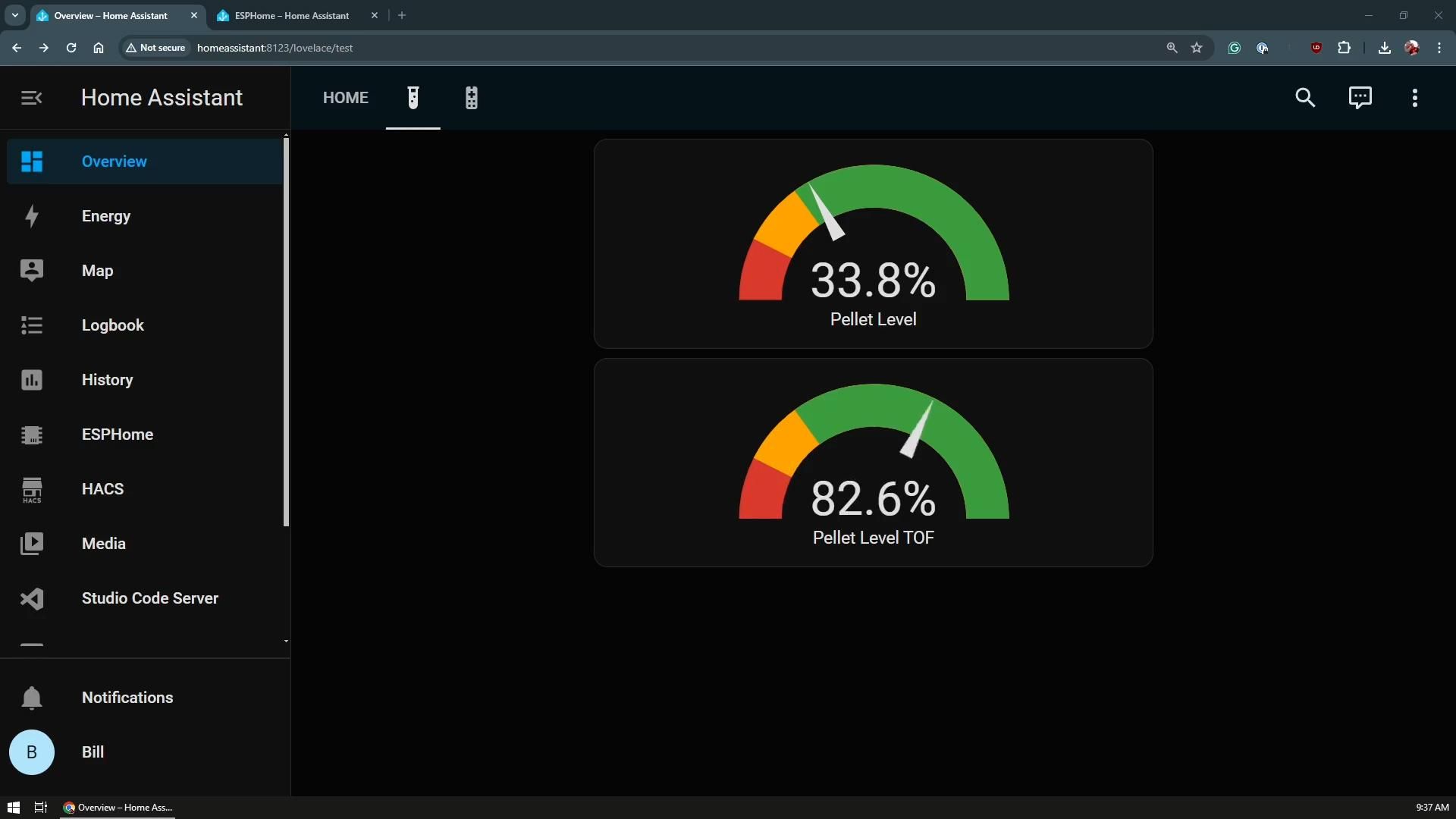Screen dimensions: 1456x819
Task: Click the Pellet Level gauge card
Action: tap(873, 244)
